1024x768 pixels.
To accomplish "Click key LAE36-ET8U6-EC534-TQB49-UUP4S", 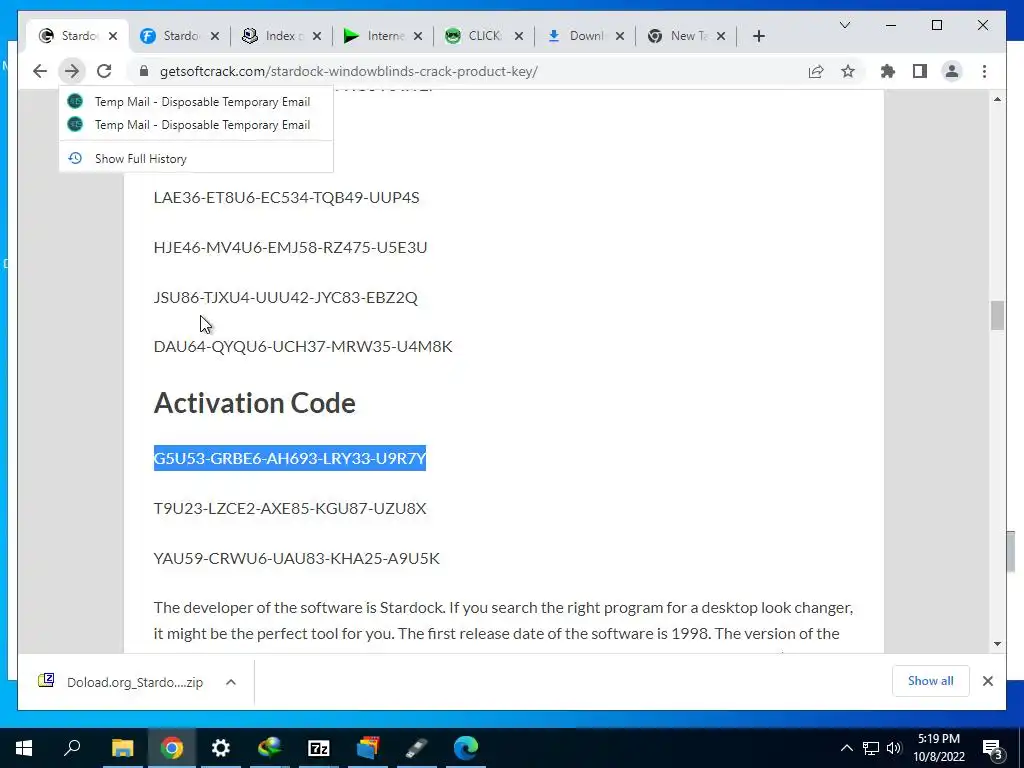I will click(286, 197).
